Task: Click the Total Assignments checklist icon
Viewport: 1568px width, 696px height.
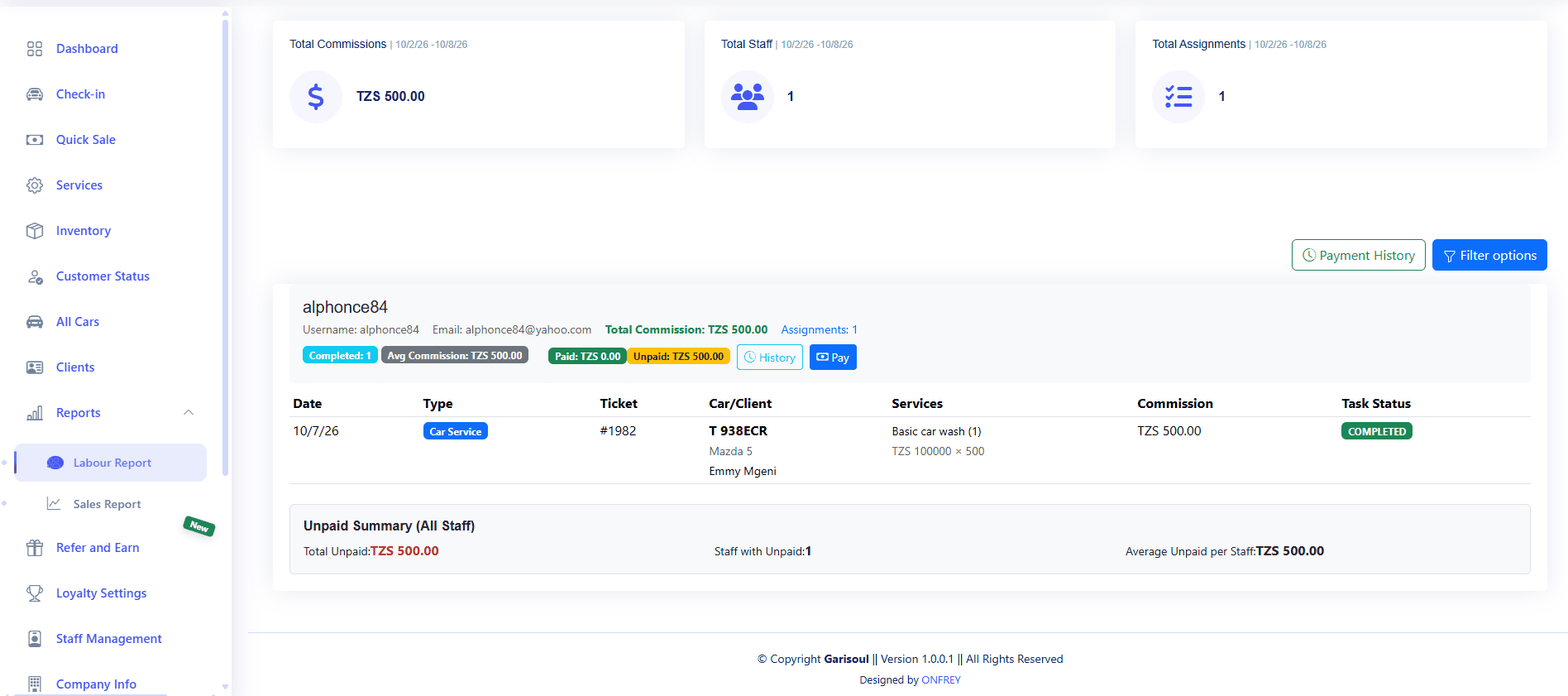Action: click(1178, 97)
